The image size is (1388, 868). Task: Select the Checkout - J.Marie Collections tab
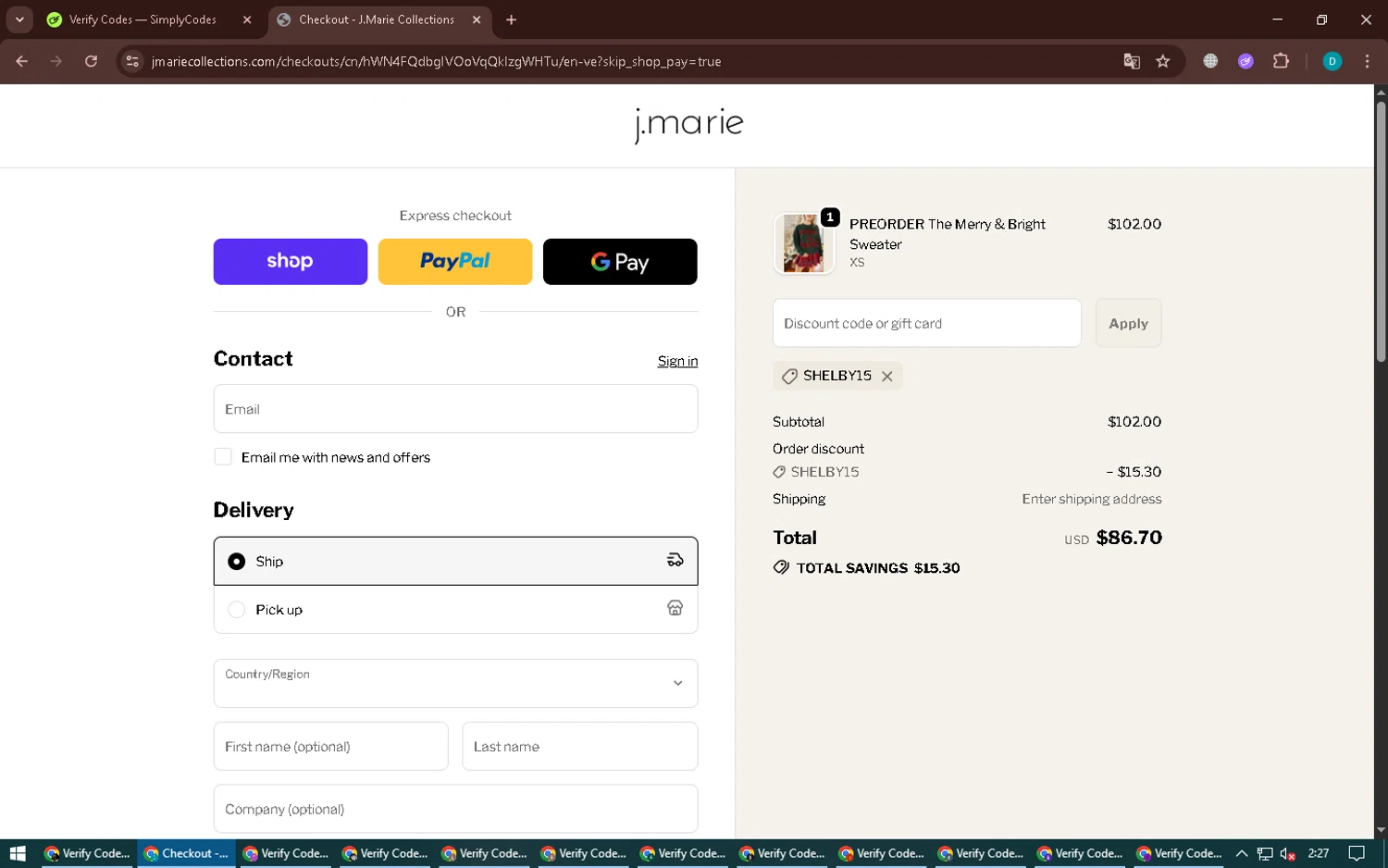click(x=376, y=19)
